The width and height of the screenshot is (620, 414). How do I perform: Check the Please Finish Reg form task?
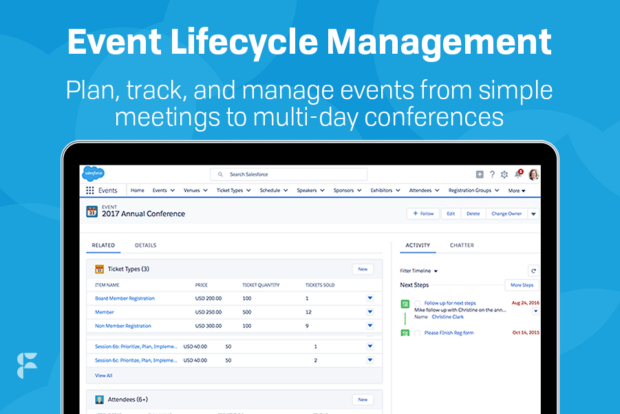pos(417,333)
